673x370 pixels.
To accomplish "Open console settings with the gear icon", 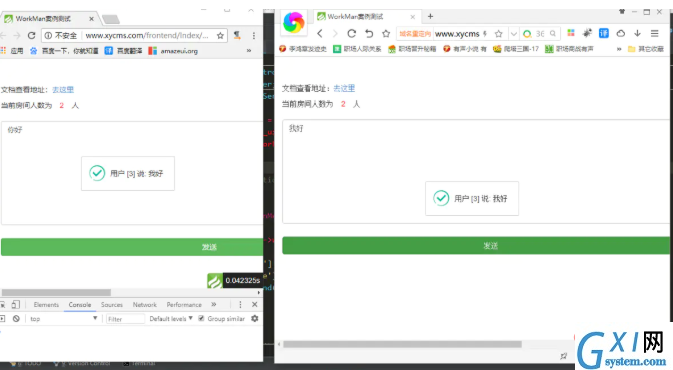I will coord(255,318).
